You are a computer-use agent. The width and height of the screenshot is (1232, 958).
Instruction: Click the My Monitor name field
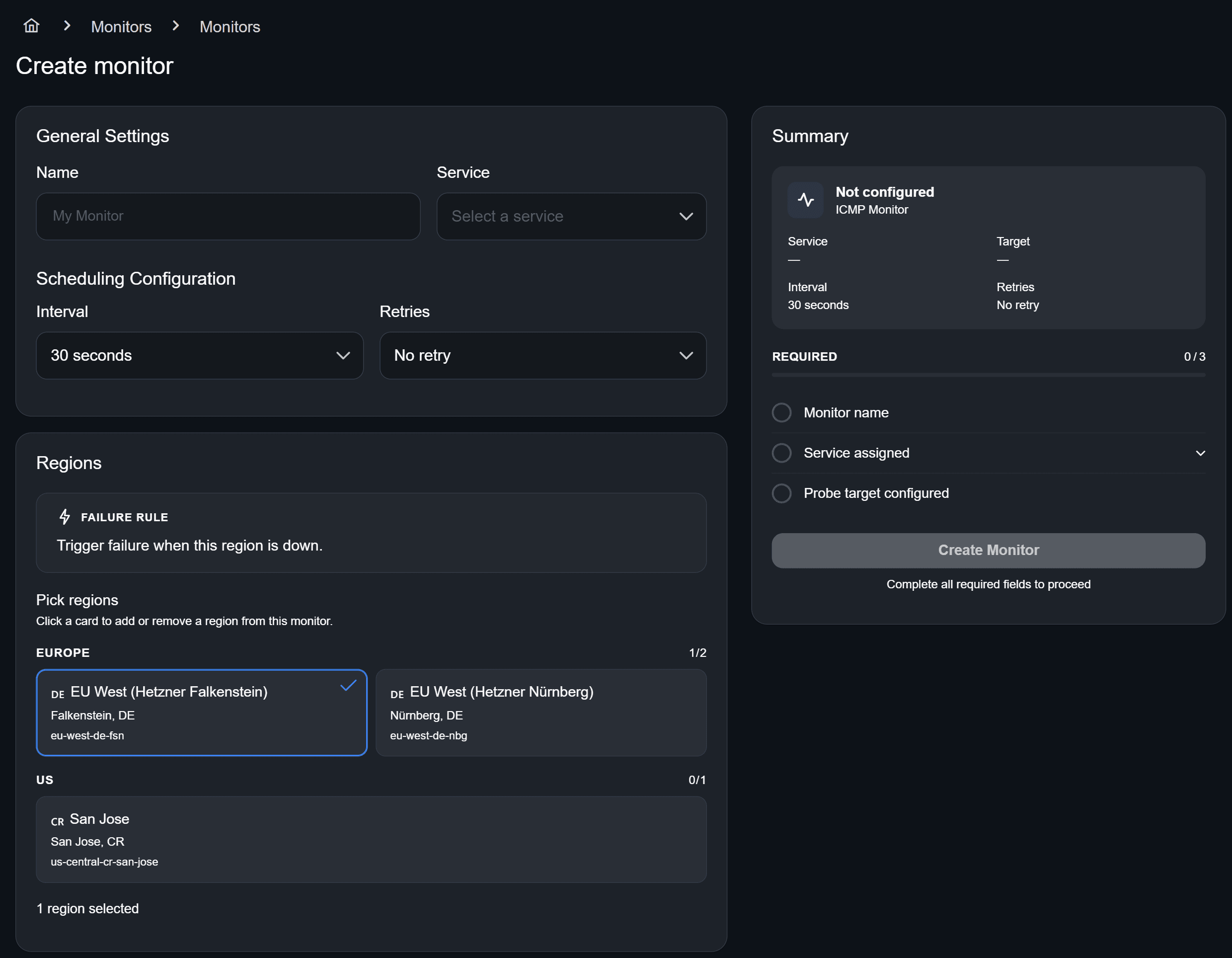[229, 217]
